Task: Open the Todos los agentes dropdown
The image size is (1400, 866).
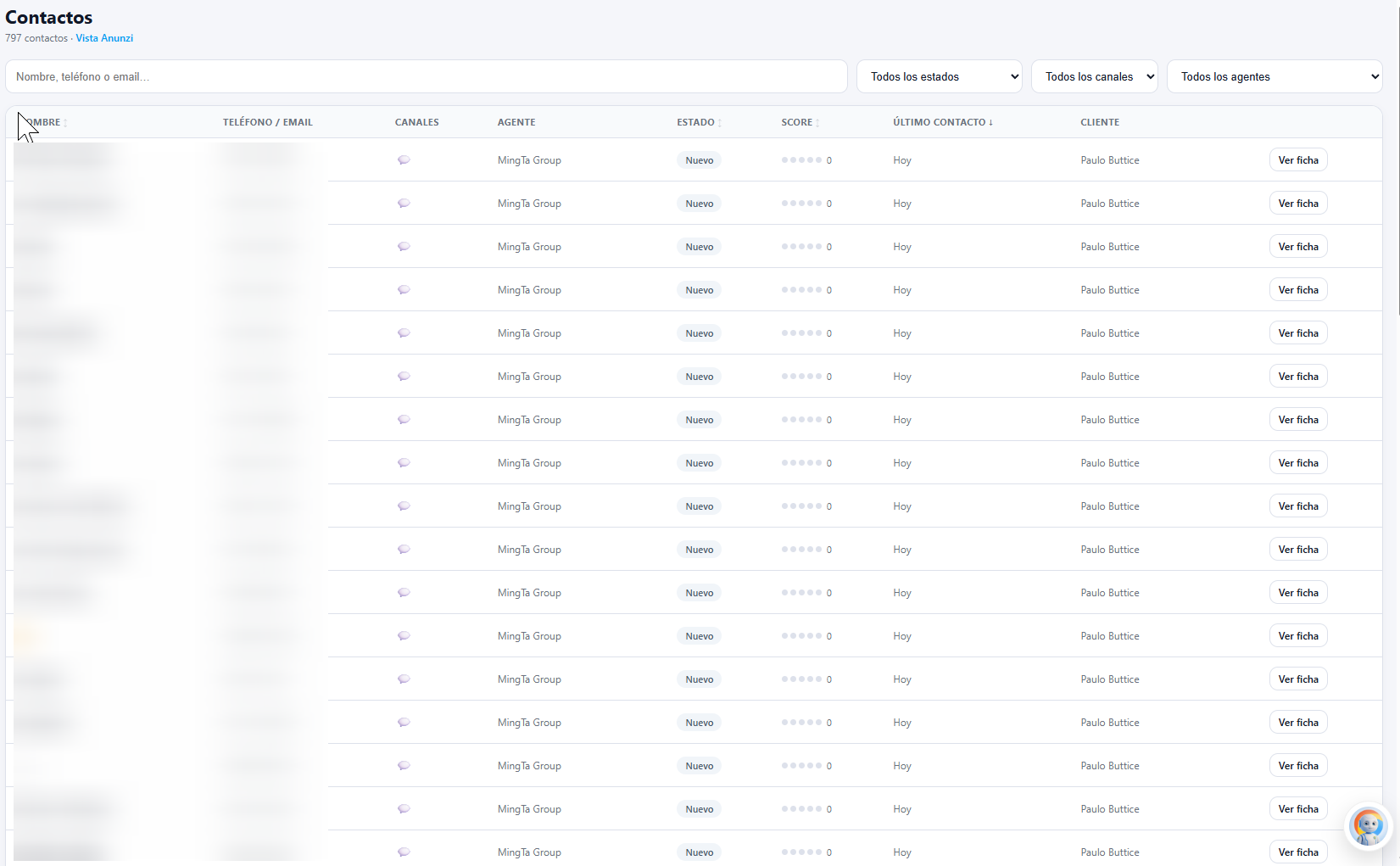Action: [x=1274, y=76]
